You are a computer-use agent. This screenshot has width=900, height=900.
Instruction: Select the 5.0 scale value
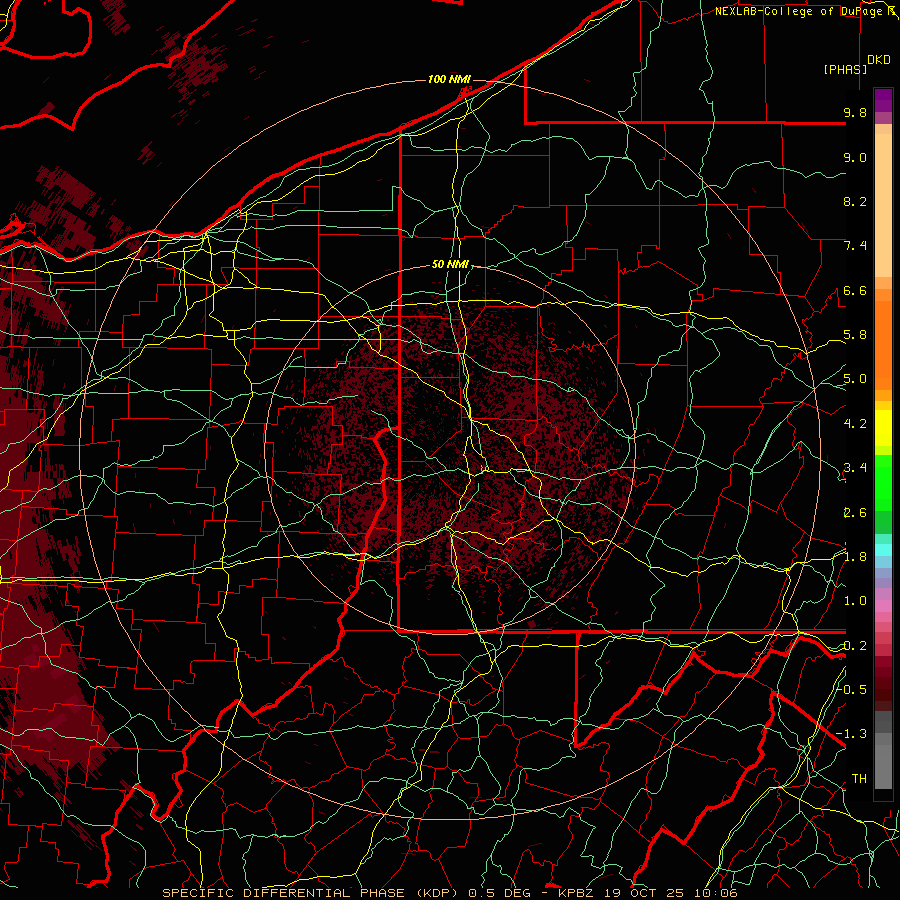pos(855,379)
